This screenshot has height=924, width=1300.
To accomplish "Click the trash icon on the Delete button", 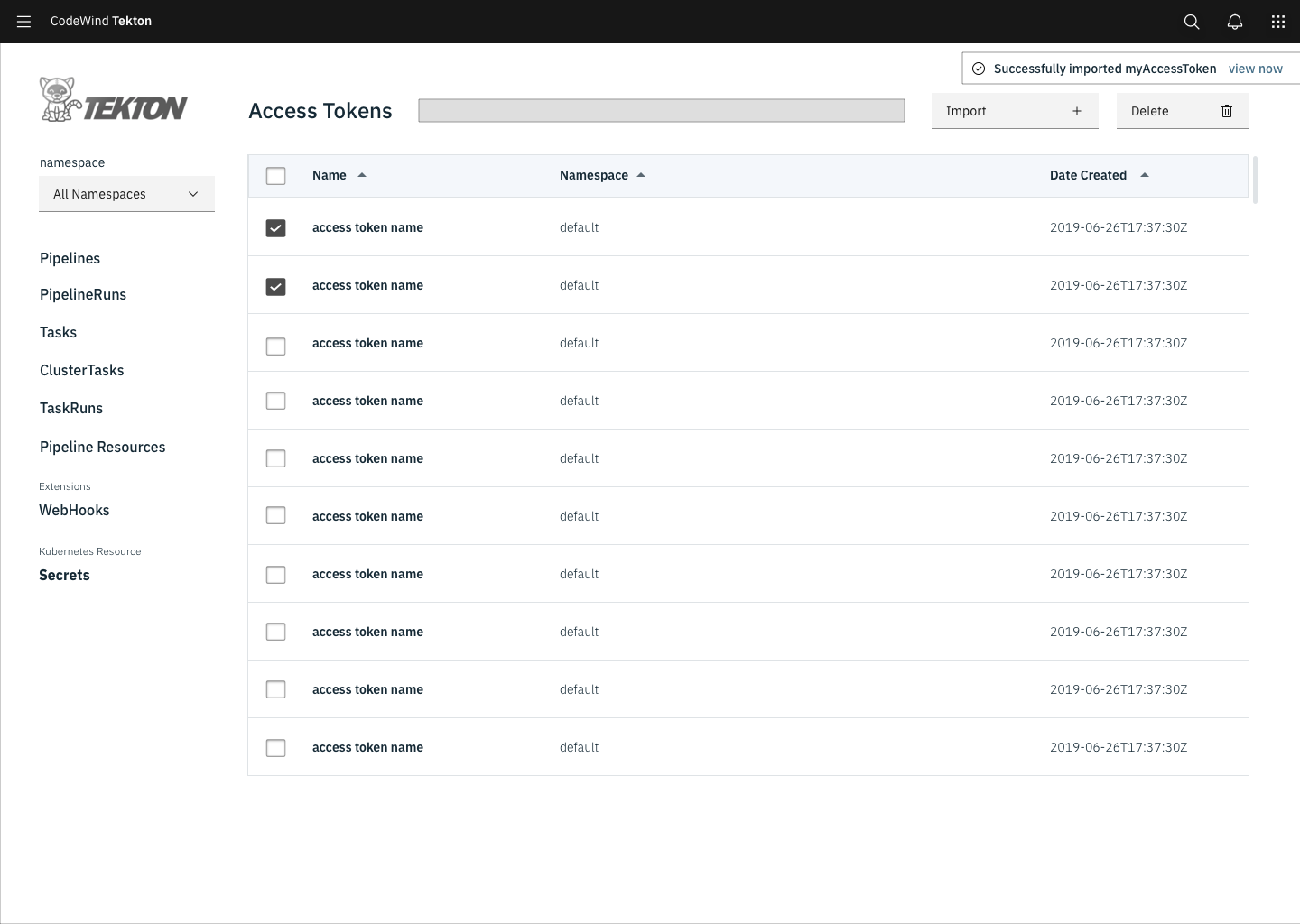I will click(1226, 111).
